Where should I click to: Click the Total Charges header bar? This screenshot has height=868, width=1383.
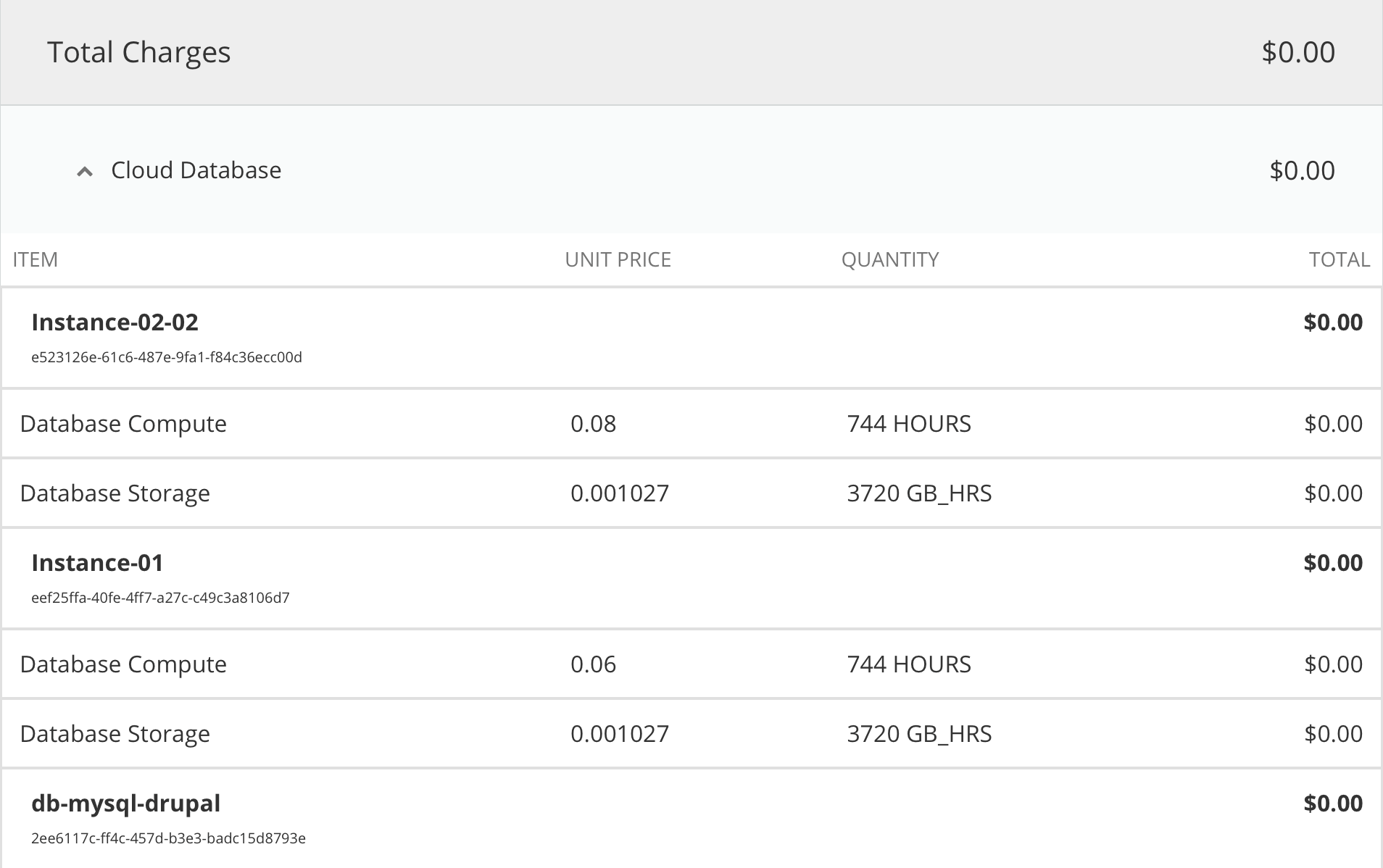(139, 51)
